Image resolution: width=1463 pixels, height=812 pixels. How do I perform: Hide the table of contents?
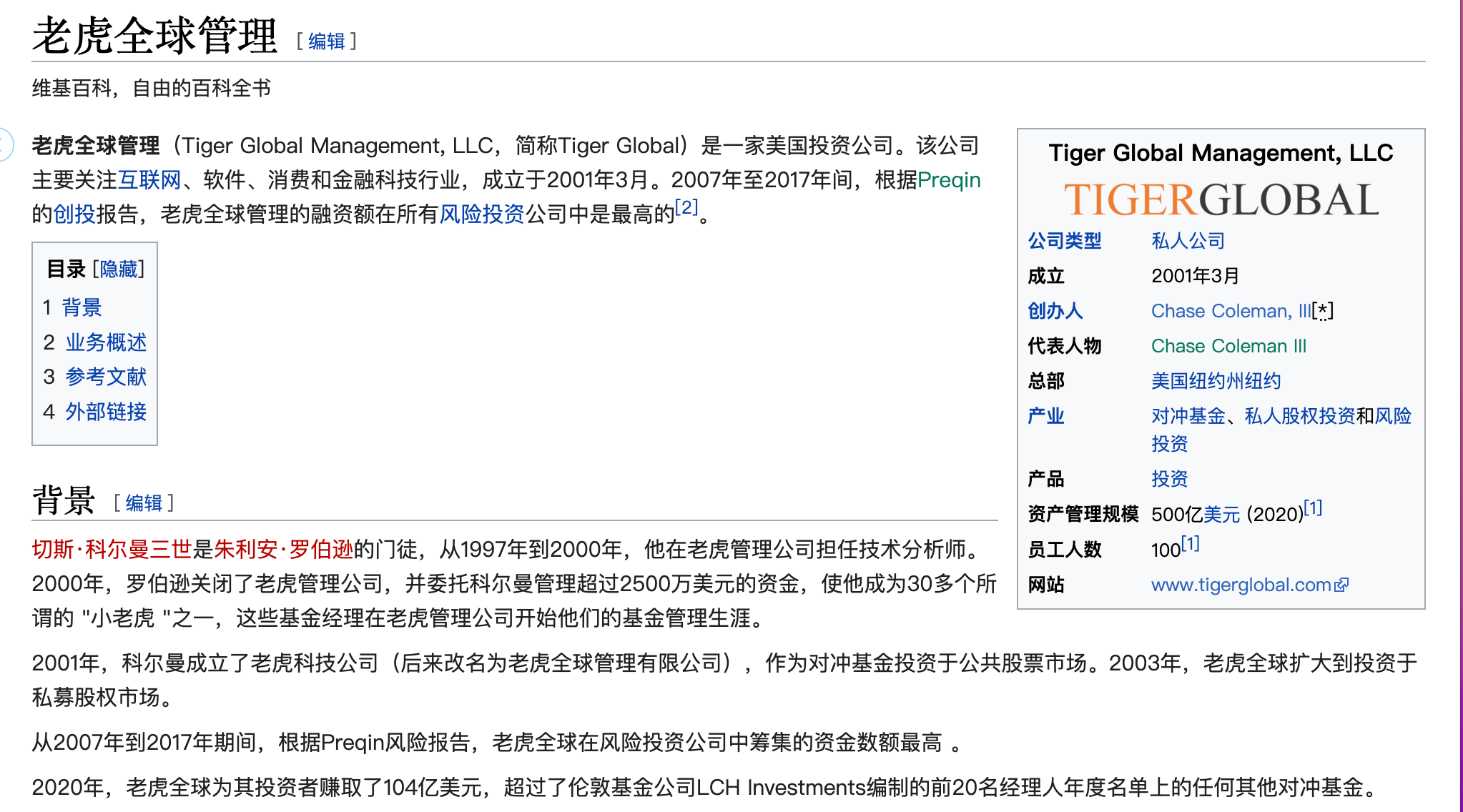[x=119, y=269]
